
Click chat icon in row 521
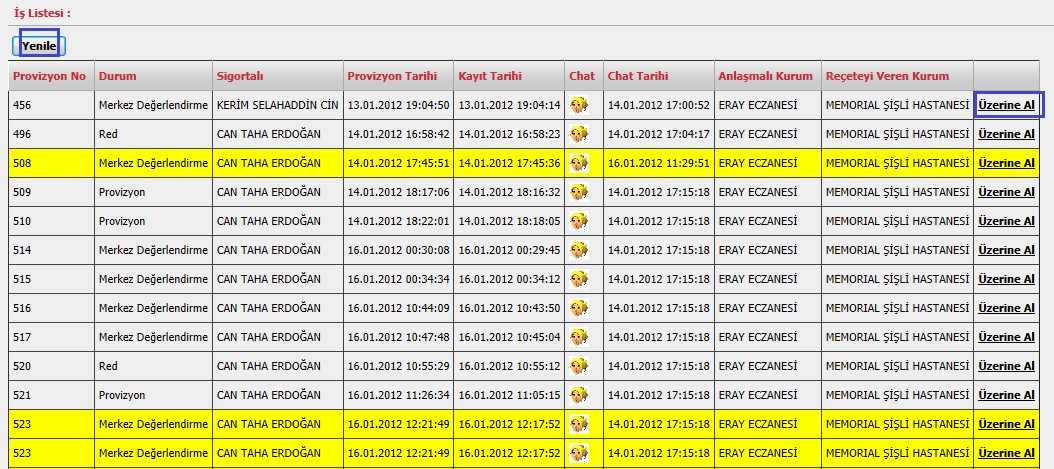[x=579, y=395]
